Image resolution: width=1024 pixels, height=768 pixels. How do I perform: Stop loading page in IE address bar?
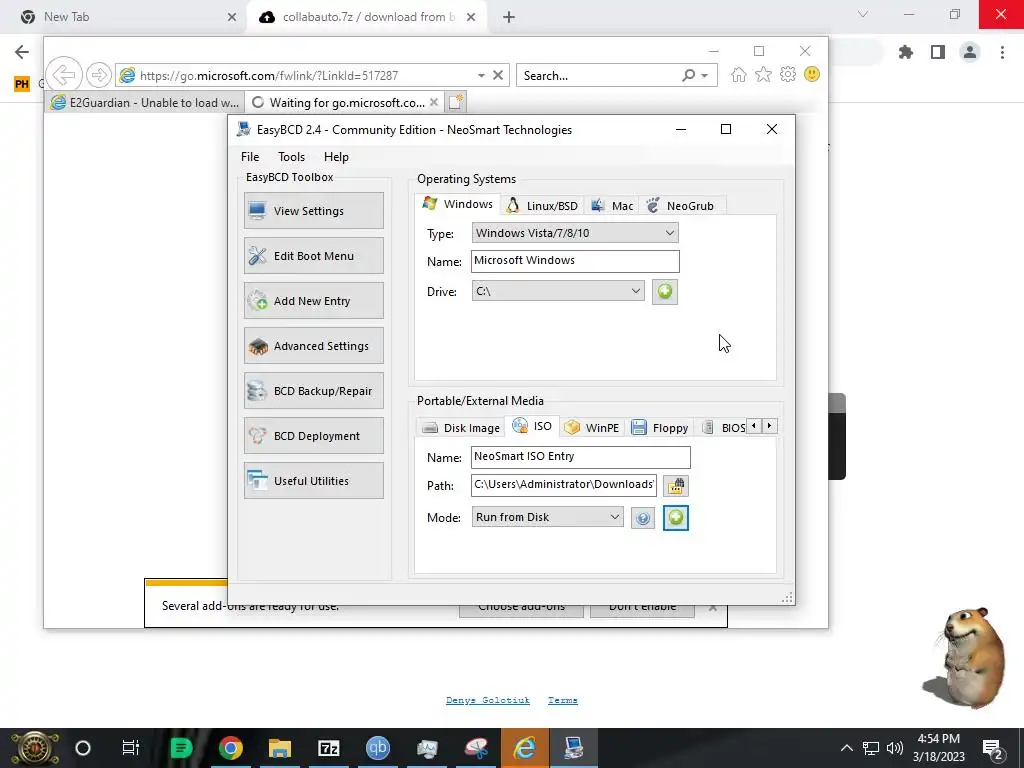point(498,75)
